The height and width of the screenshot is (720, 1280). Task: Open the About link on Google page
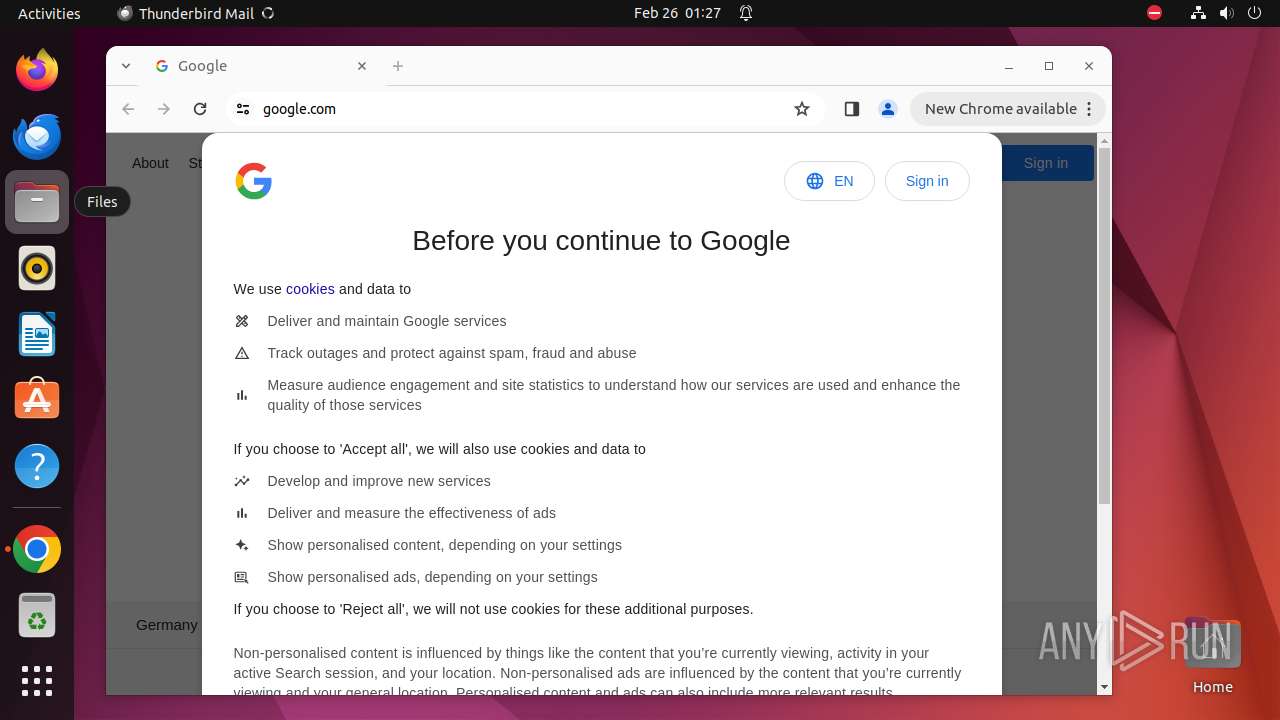coord(150,163)
